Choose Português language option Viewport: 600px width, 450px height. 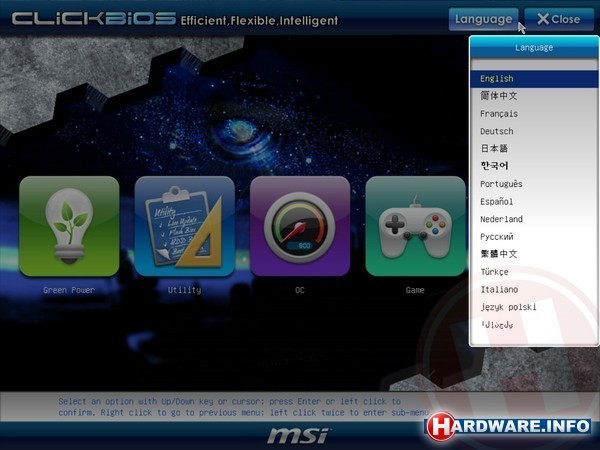pos(534,184)
